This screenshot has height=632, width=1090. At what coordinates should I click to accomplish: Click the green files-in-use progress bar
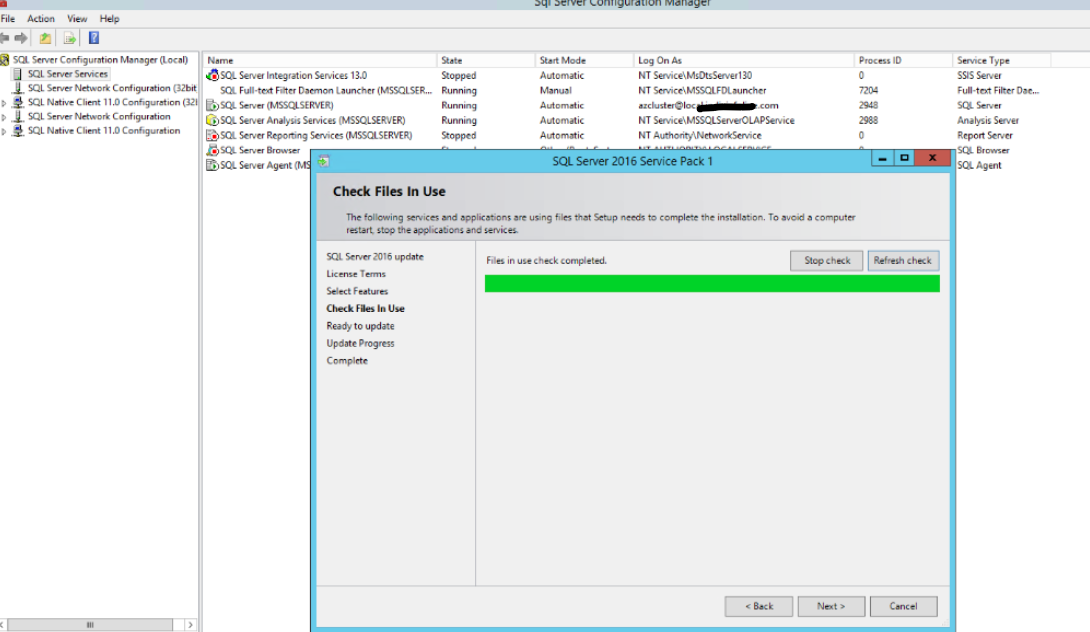tap(712, 284)
